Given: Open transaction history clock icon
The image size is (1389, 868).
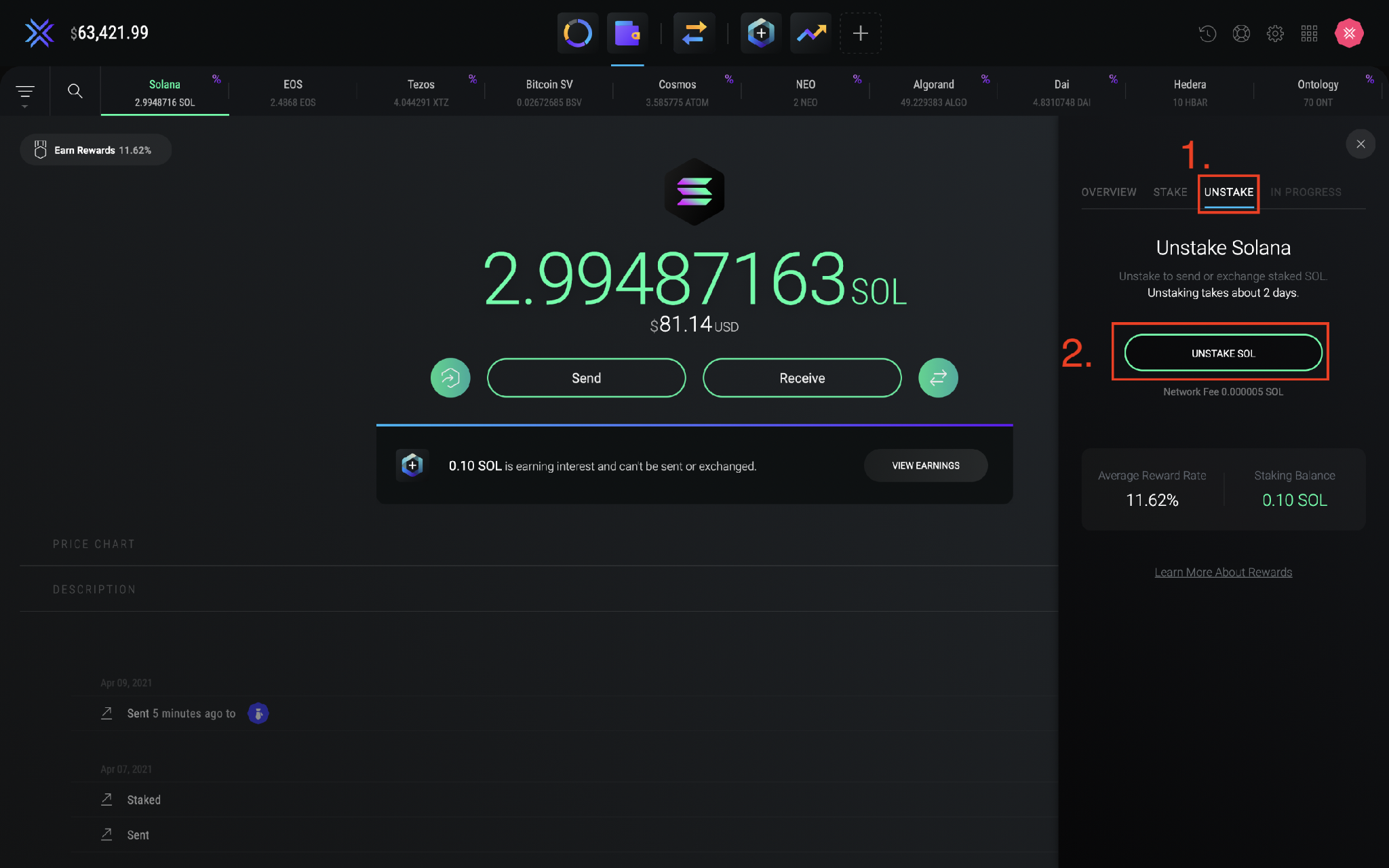Looking at the screenshot, I should pyautogui.click(x=1207, y=33).
